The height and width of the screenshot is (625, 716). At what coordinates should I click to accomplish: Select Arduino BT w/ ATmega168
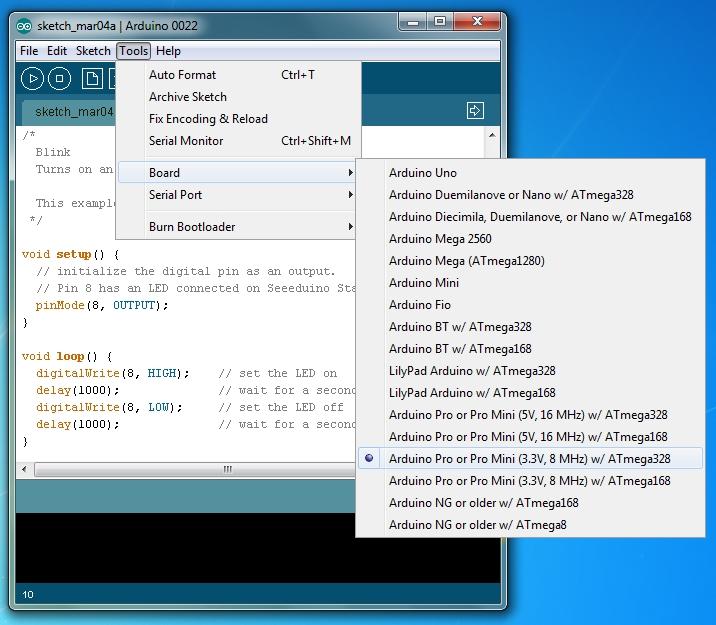[530, 349]
